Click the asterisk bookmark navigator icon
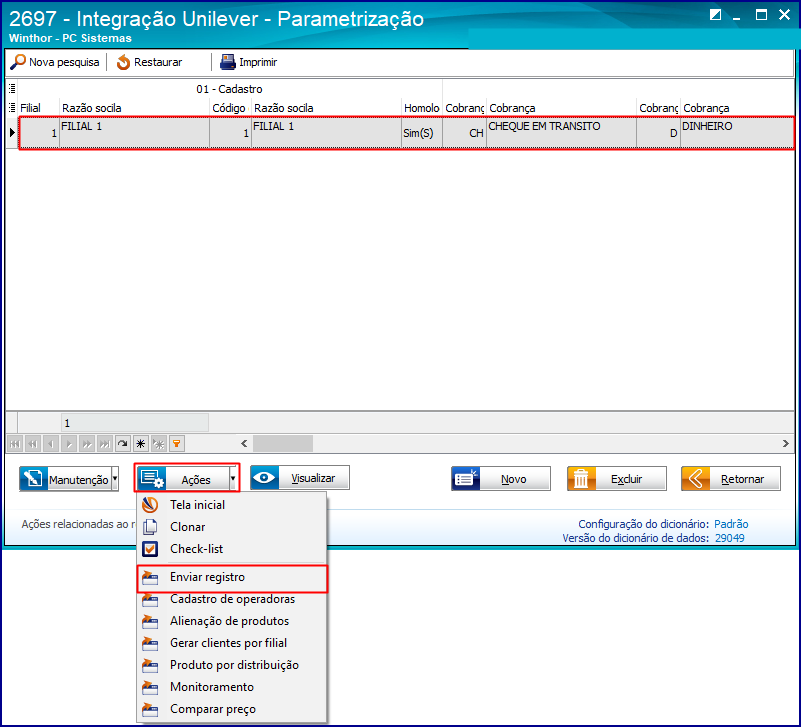The height and width of the screenshot is (727, 801). point(140,444)
